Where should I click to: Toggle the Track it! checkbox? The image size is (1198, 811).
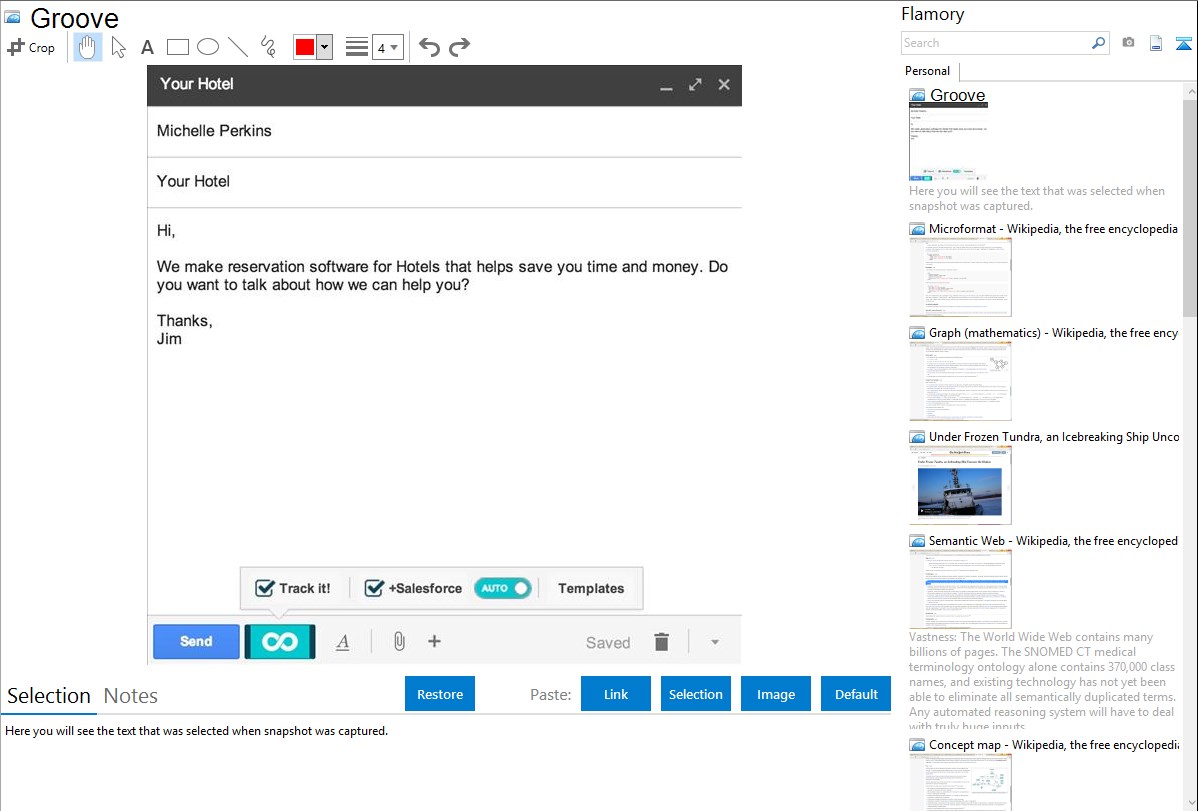[x=265, y=588]
